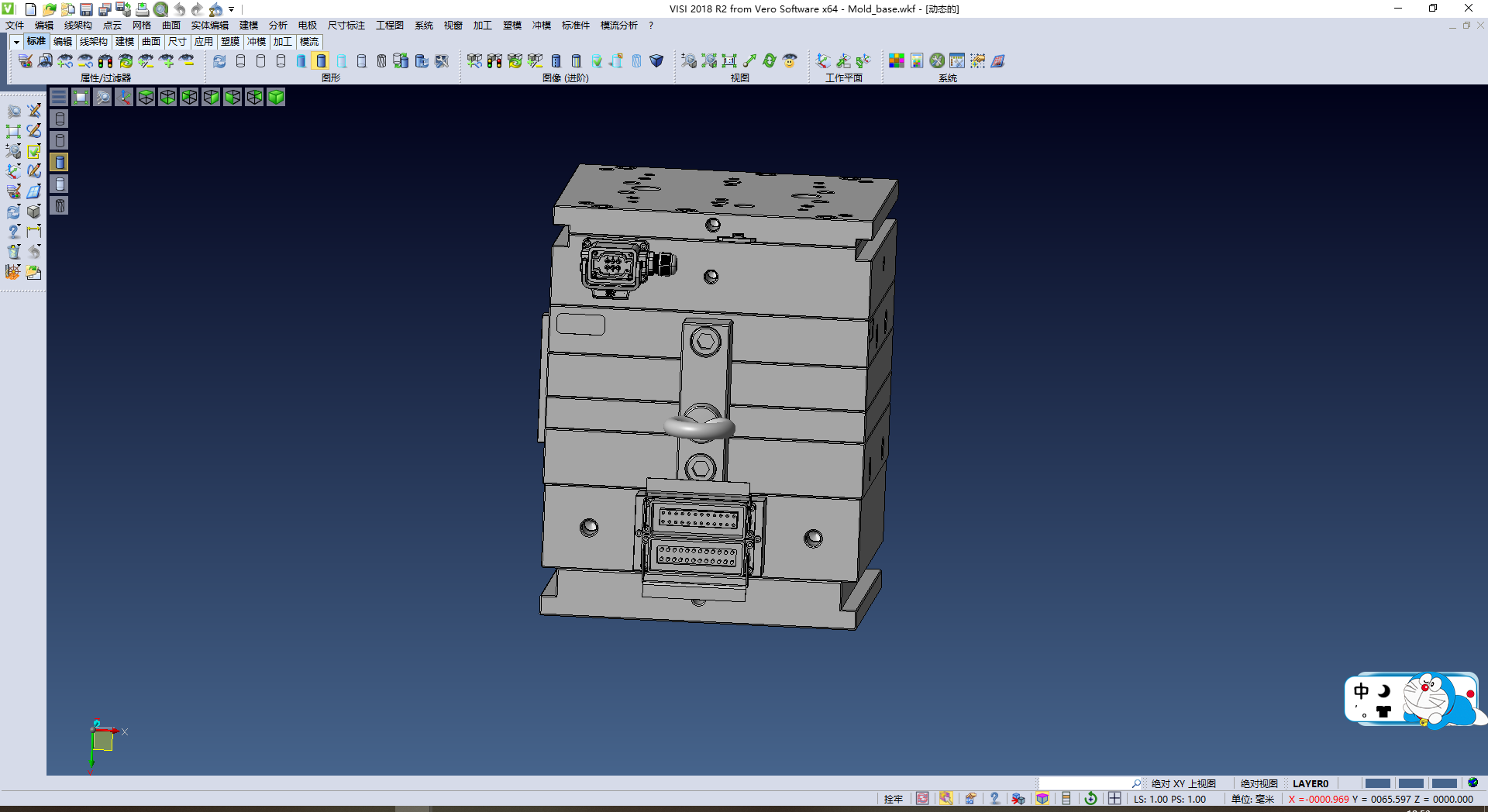Screen dimensions: 1488x812
Task: Click the Undo icon in quick access toolbar
Action: (x=180, y=9)
